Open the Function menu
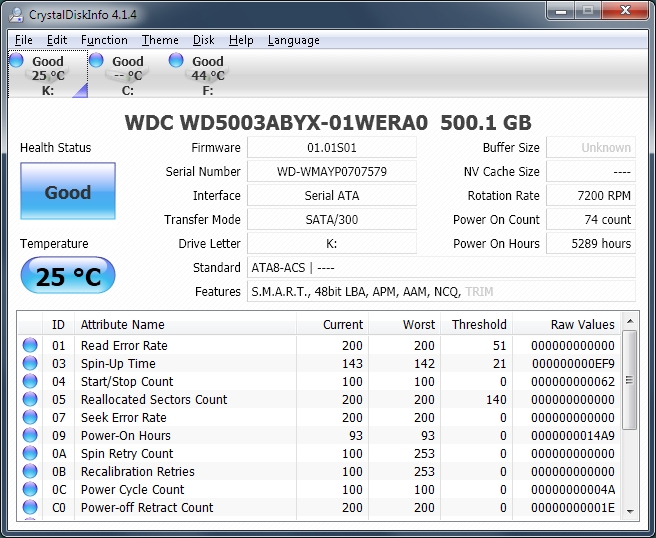656x538 pixels. click(104, 40)
